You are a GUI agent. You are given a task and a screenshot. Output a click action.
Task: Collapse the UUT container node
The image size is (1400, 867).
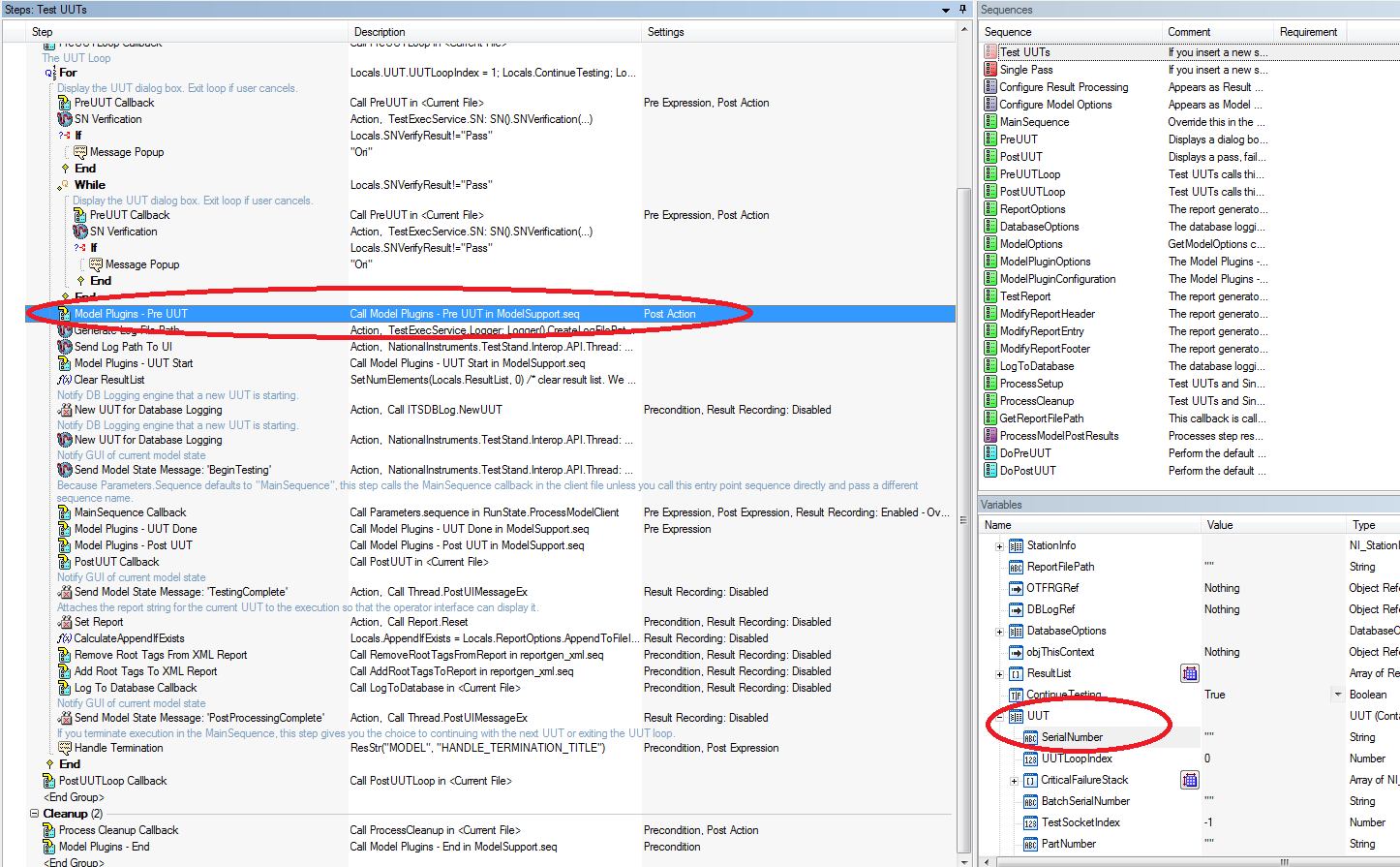coord(999,717)
